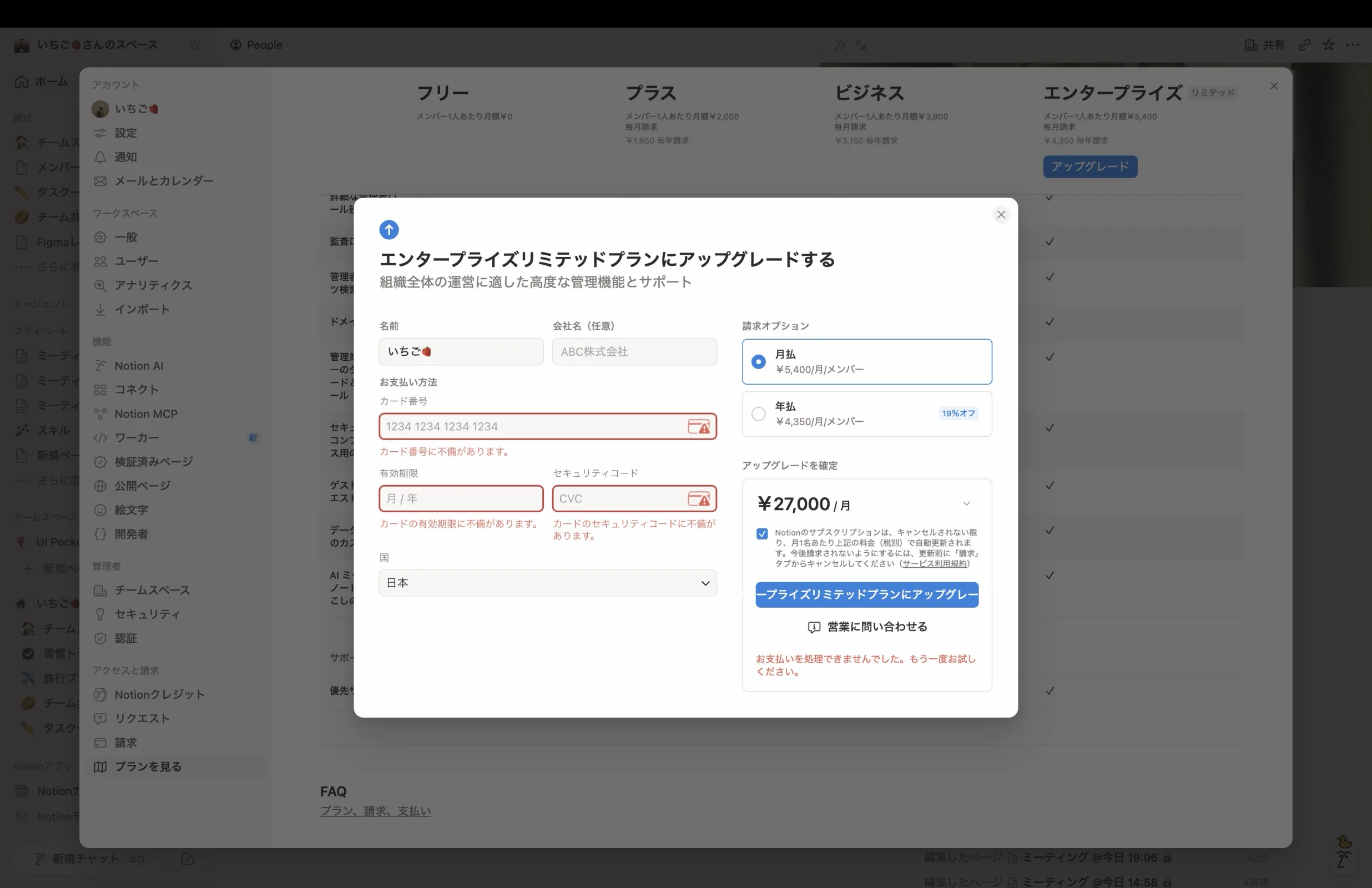Viewport: 1372px width, 888px height.
Task: Click the copy link icon in top bar
Action: 1304,45
